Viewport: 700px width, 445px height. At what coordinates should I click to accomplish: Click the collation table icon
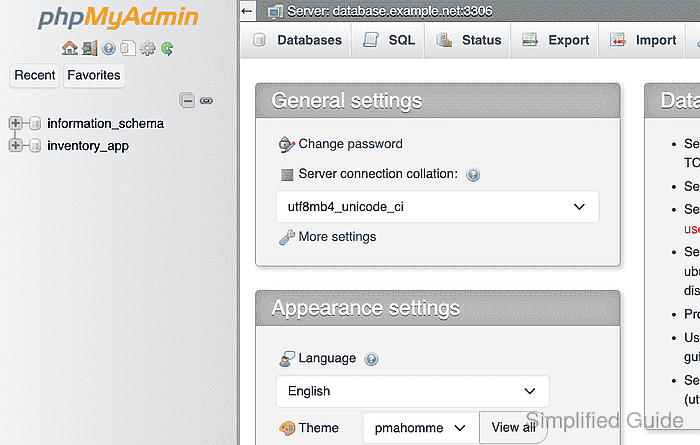click(x=287, y=174)
